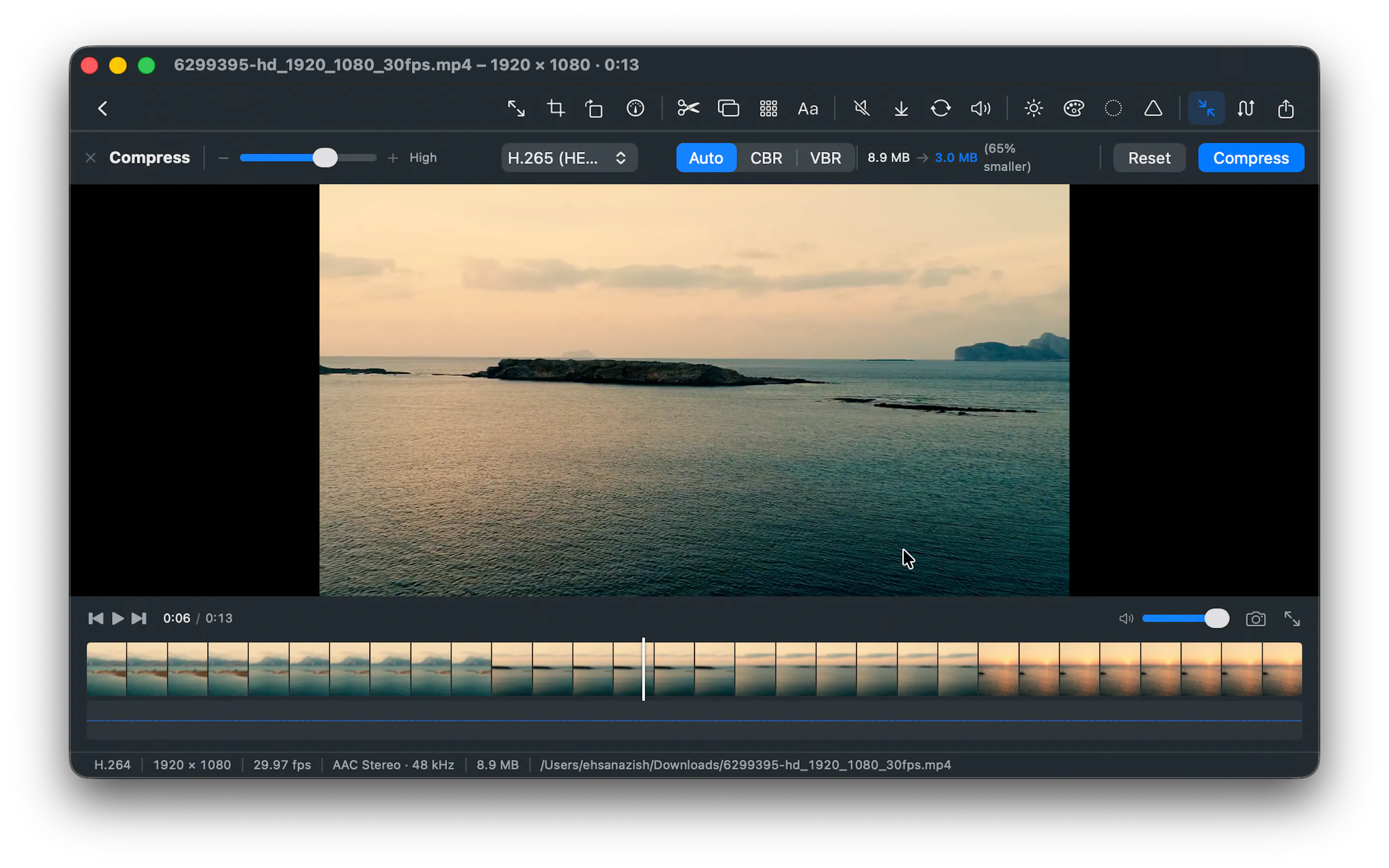Image resolution: width=1389 pixels, height=868 pixels.
Task: Click the High quality label
Action: point(423,158)
